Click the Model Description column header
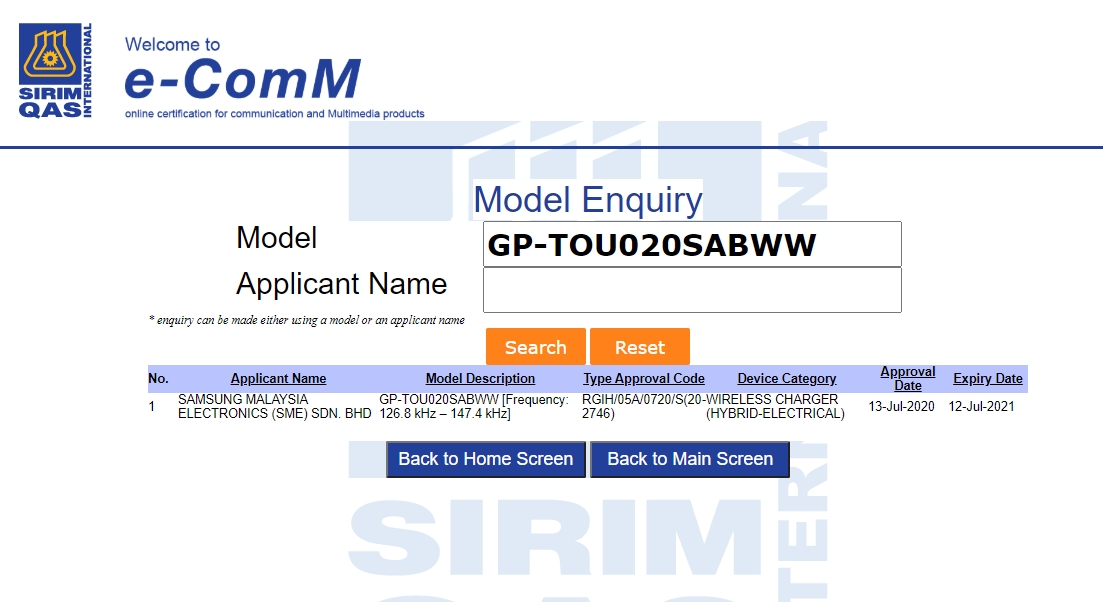The height and width of the screenshot is (602, 1103). pyautogui.click(x=480, y=379)
